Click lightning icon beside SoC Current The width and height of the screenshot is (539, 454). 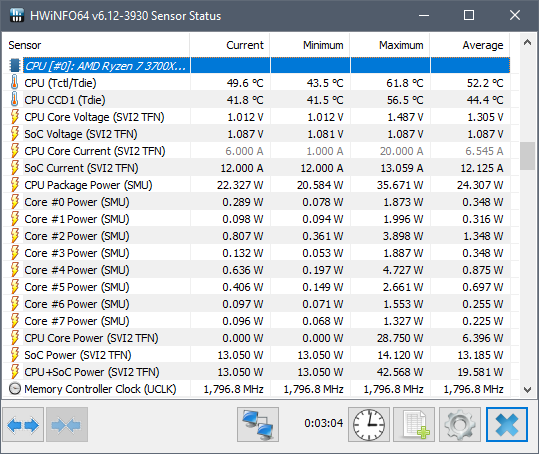point(14,168)
